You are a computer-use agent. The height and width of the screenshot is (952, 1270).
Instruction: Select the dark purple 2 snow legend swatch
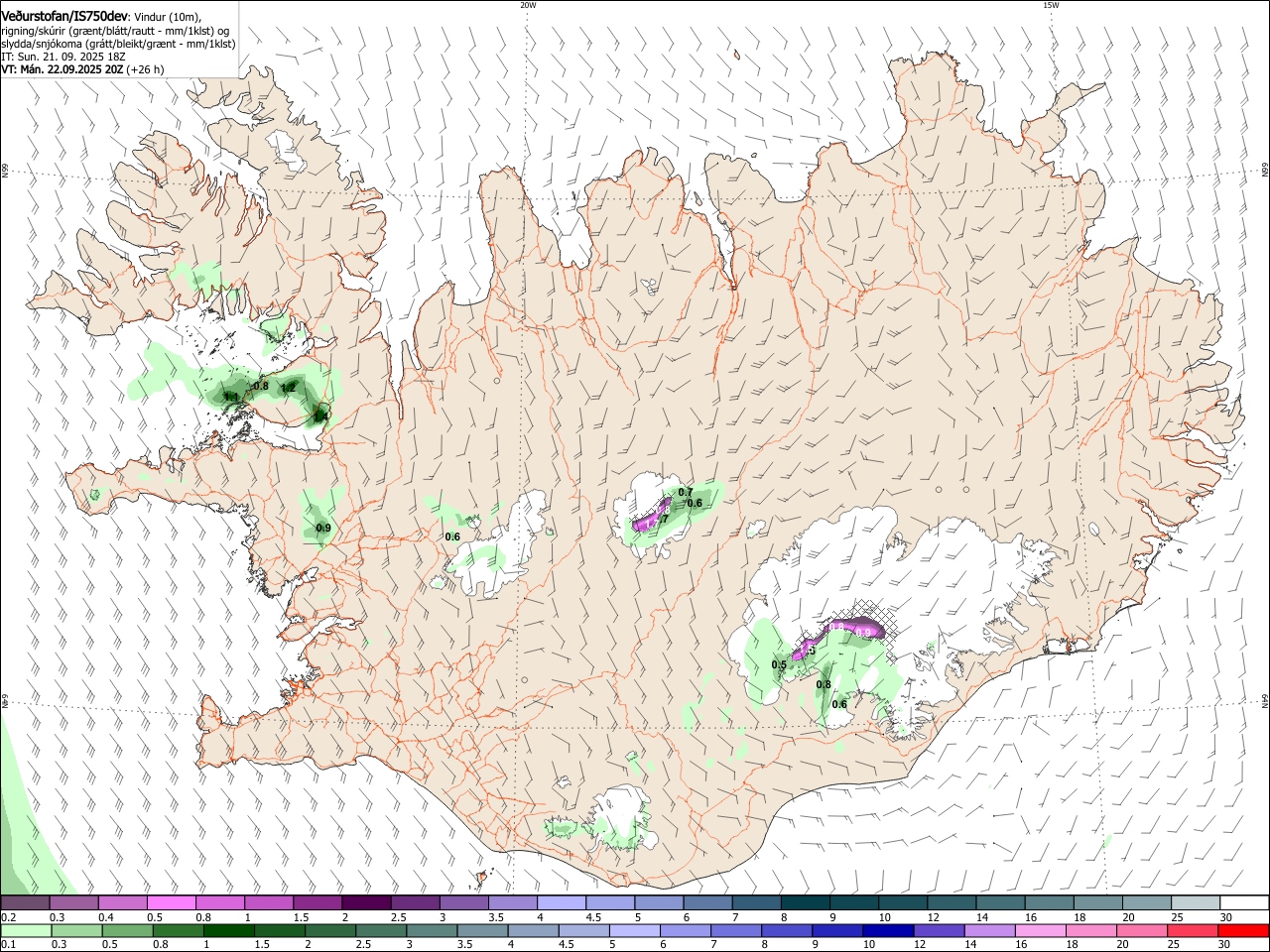(366, 903)
